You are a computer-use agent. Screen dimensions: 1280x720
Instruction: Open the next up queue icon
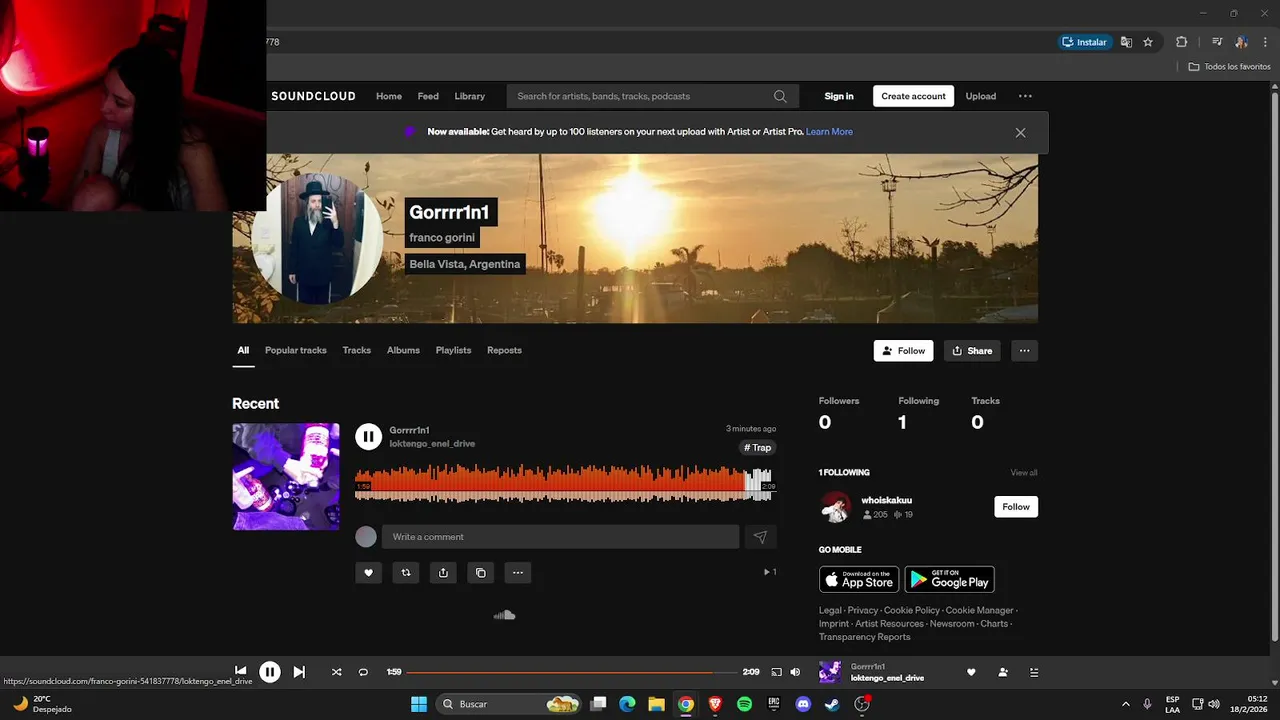[x=1034, y=672]
